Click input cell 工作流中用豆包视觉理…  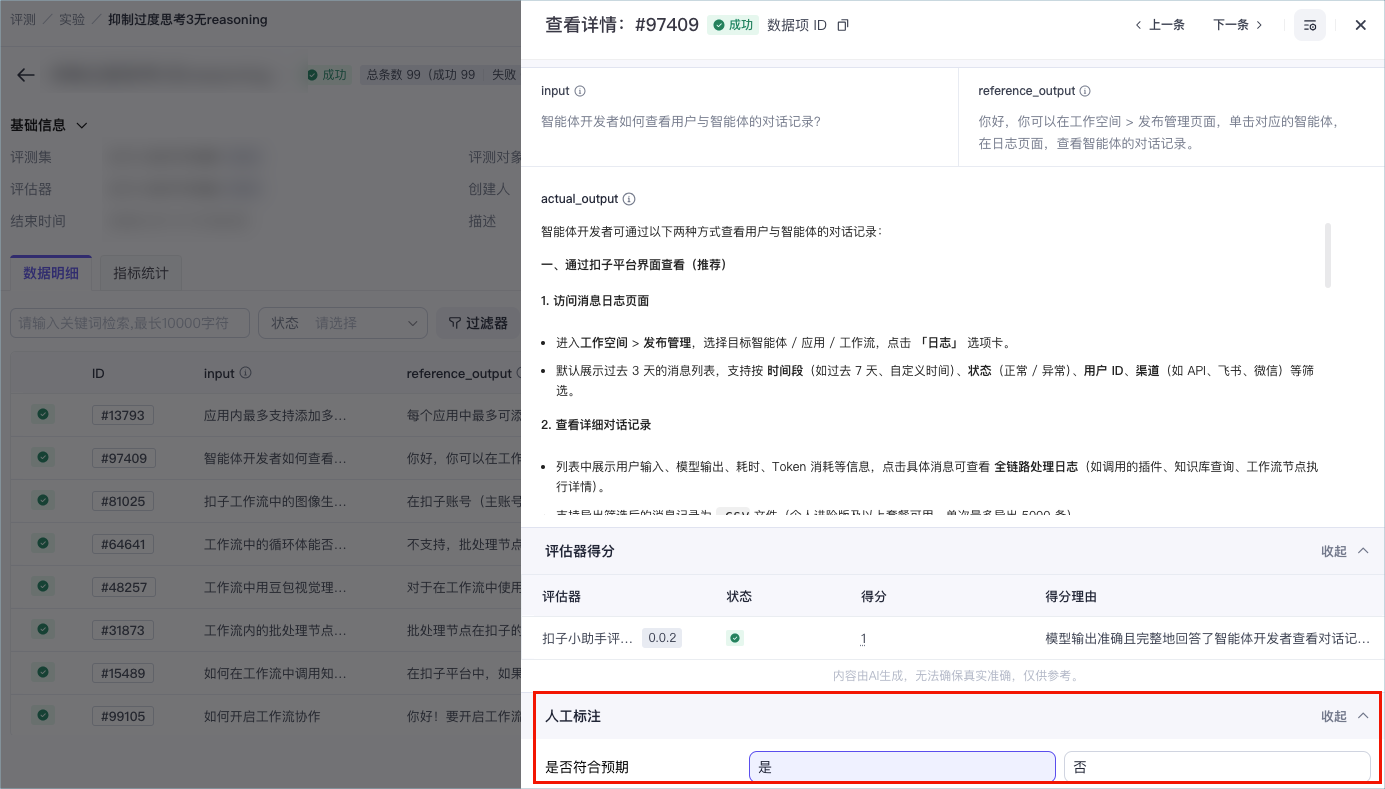[x=275, y=587]
